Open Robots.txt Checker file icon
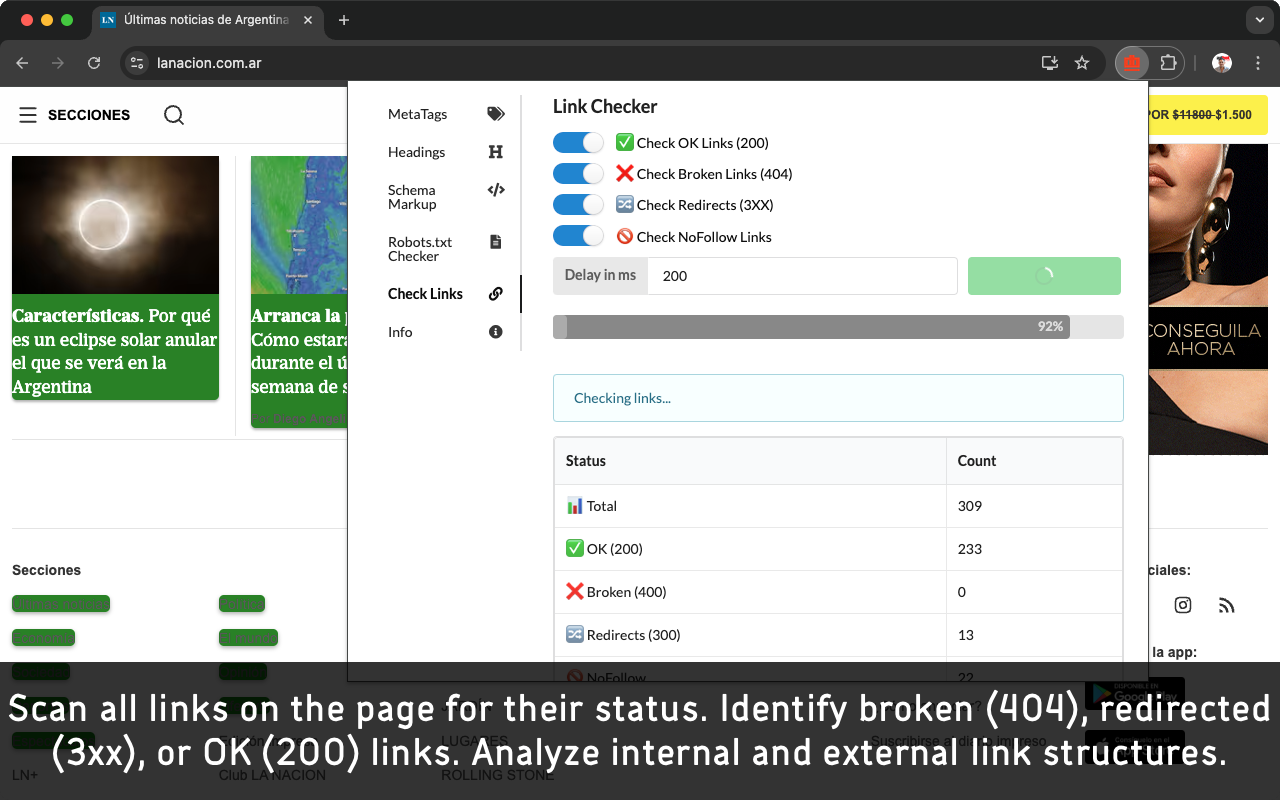The height and width of the screenshot is (800, 1280). (495, 242)
